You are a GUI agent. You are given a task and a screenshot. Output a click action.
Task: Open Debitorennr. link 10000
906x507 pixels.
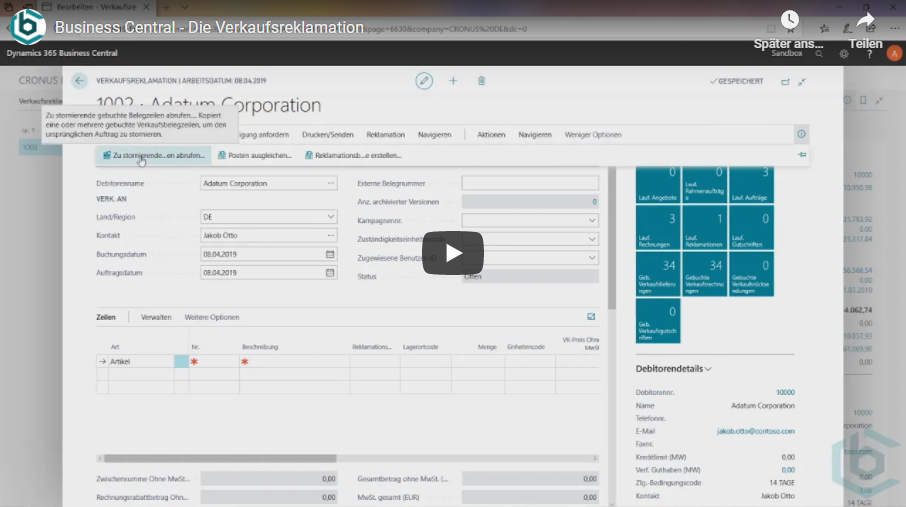785,393
